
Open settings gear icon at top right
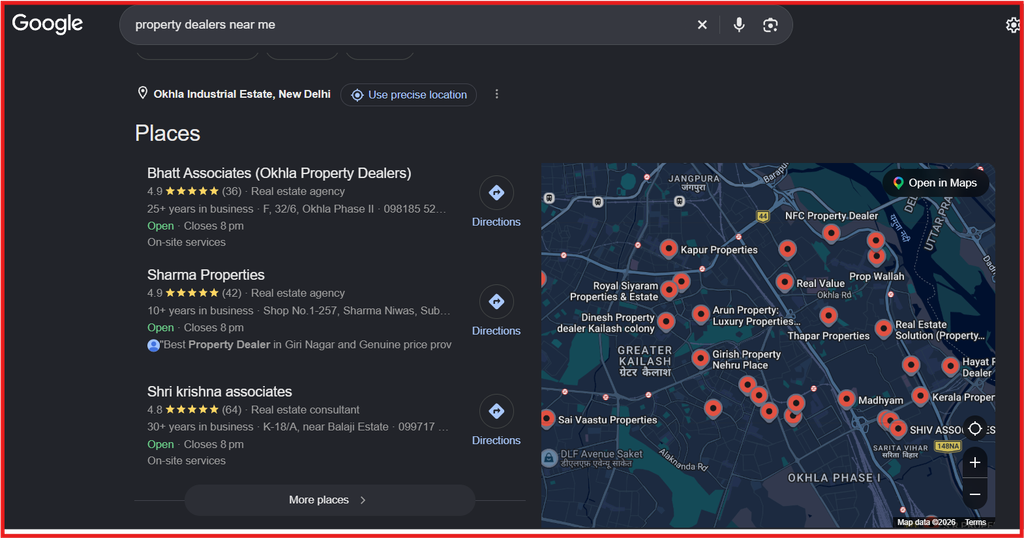pos(1013,25)
